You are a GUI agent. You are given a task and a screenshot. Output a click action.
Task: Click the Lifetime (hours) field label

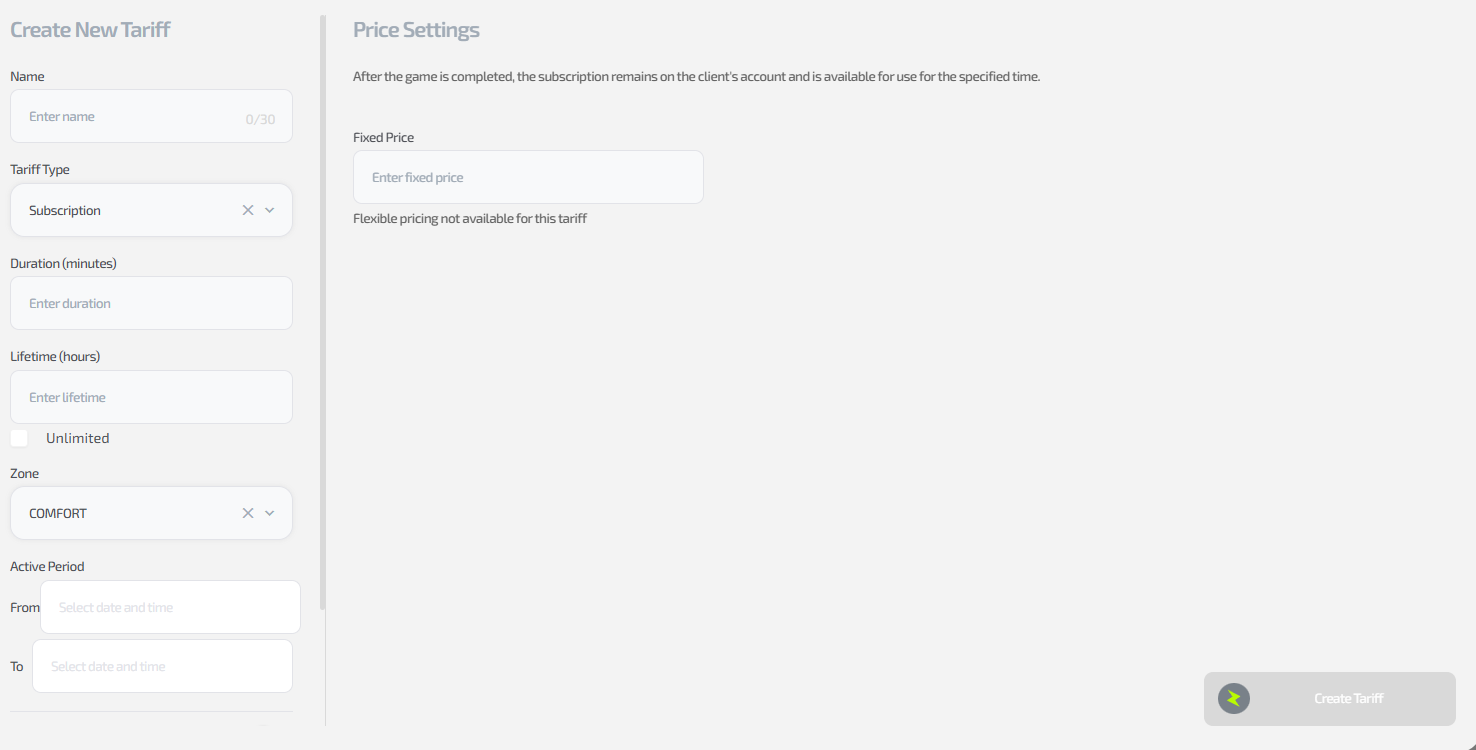point(55,356)
